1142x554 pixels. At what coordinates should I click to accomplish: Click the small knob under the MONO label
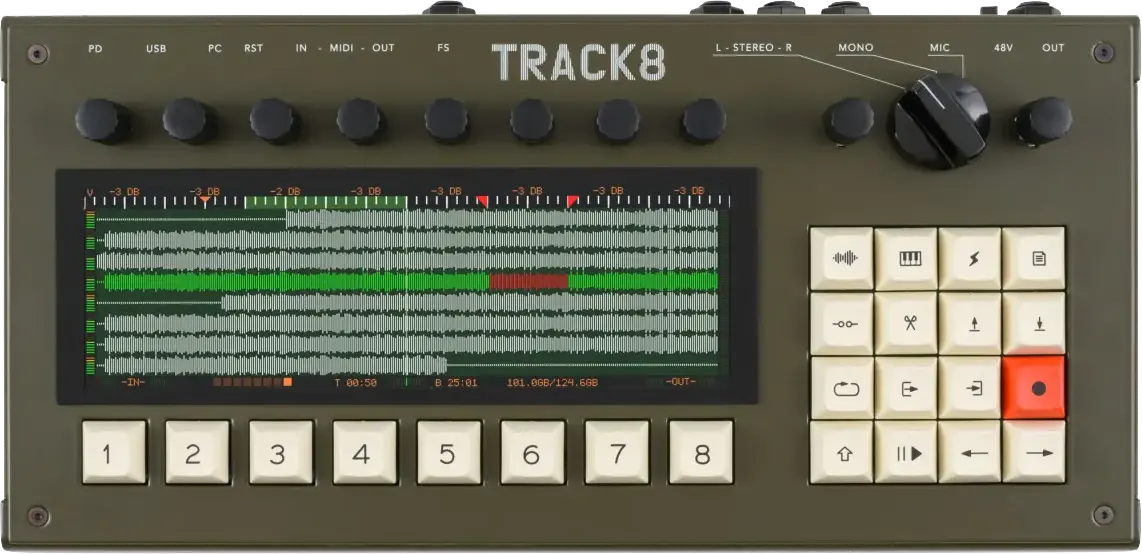tap(848, 120)
